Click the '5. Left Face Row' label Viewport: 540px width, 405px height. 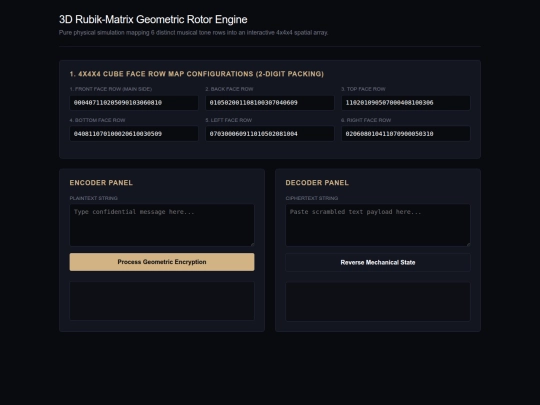229,120
